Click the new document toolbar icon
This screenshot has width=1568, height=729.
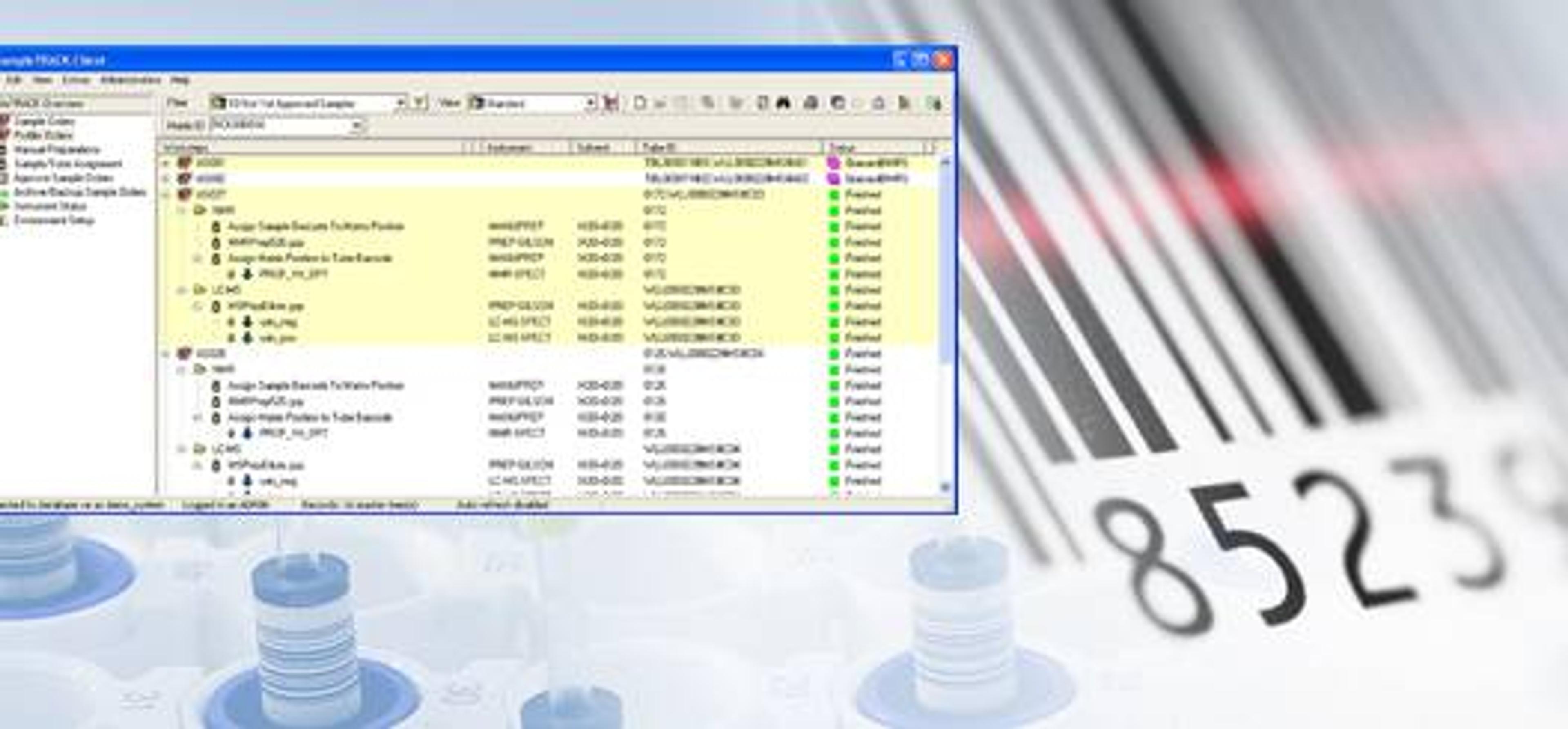(x=639, y=103)
